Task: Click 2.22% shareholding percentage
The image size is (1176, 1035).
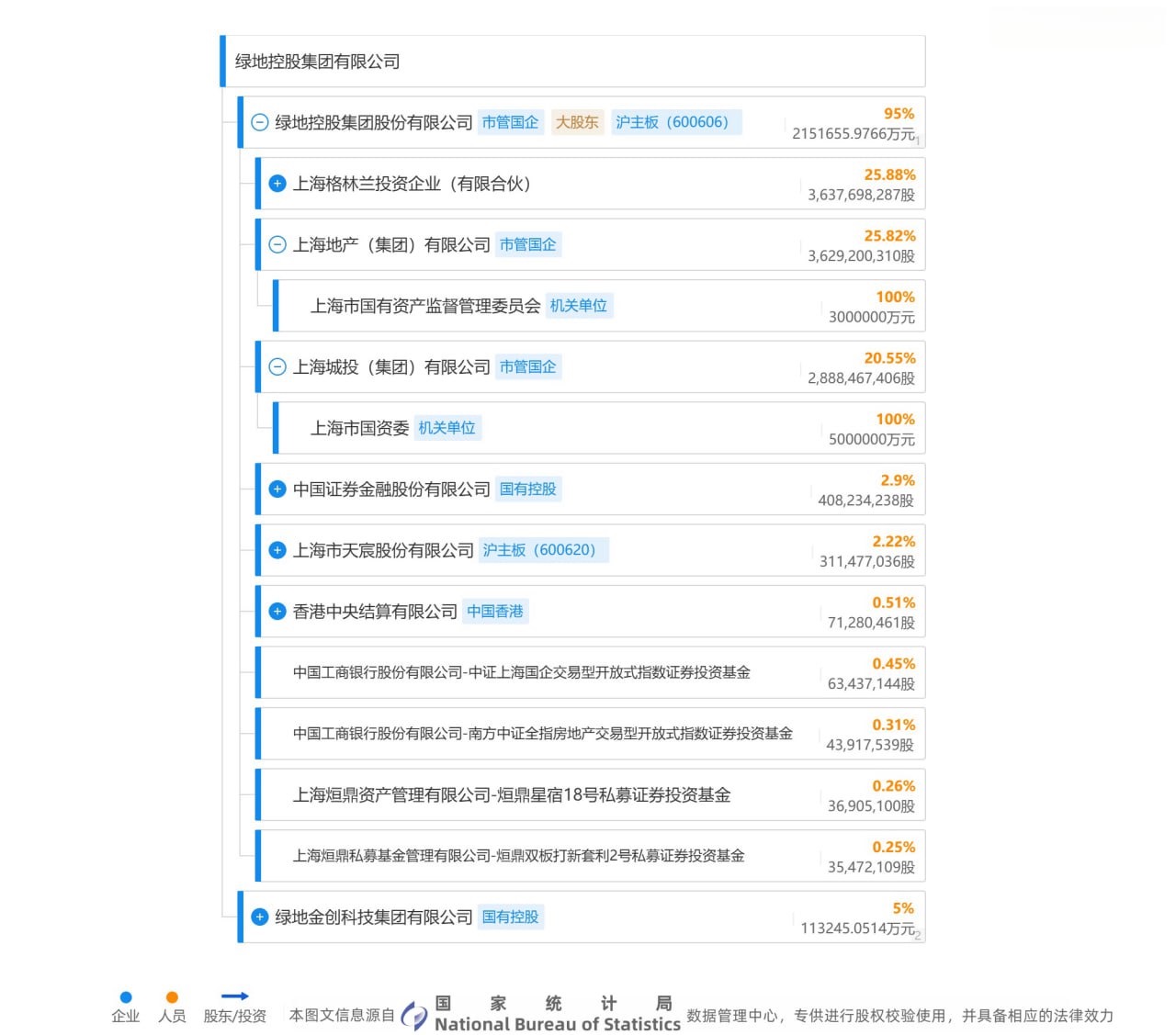Action: click(x=893, y=541)
